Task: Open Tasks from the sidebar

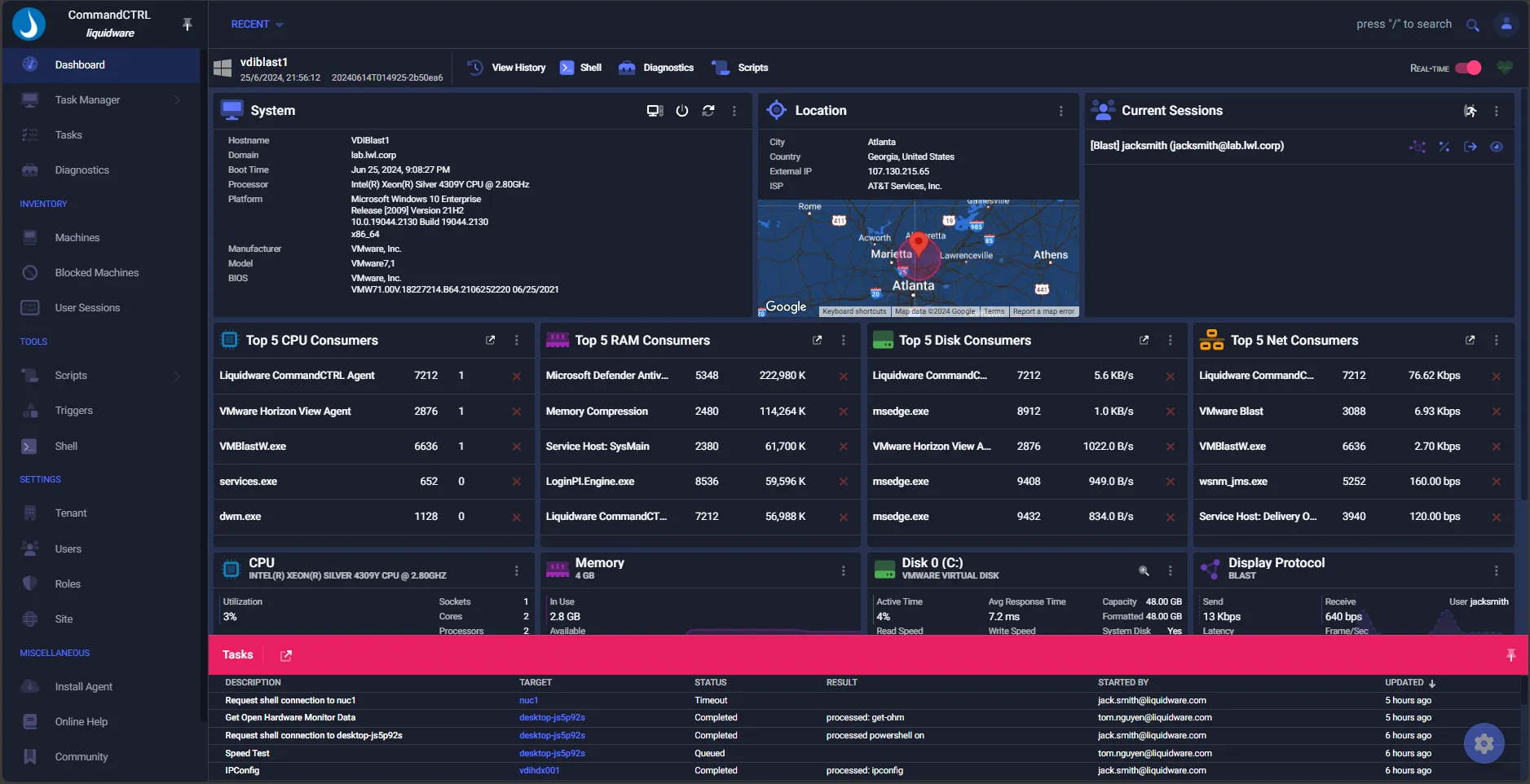Action: [x=101, y=135]
